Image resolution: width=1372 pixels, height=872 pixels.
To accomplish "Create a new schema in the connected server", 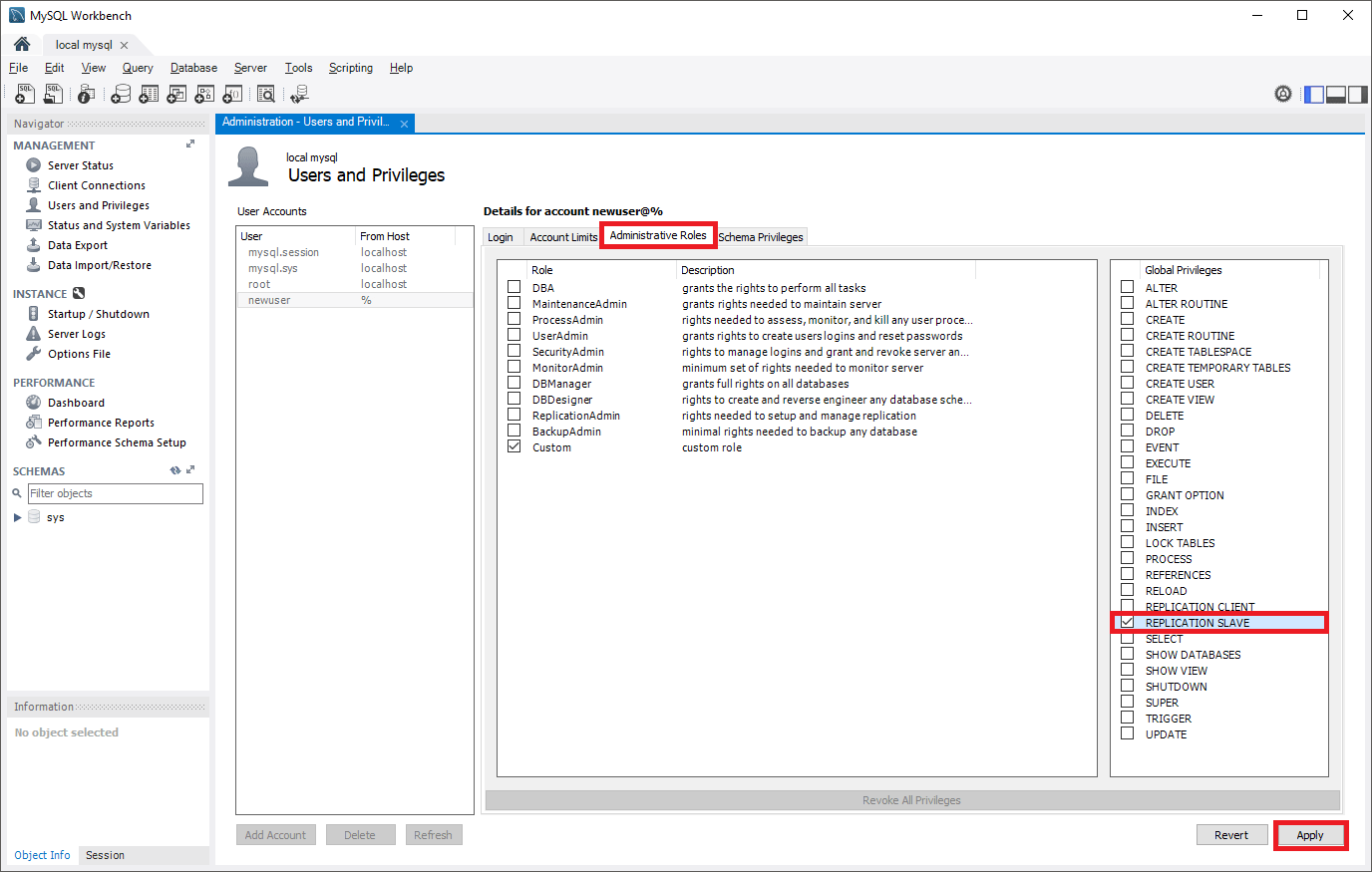I will click(121, 93).
